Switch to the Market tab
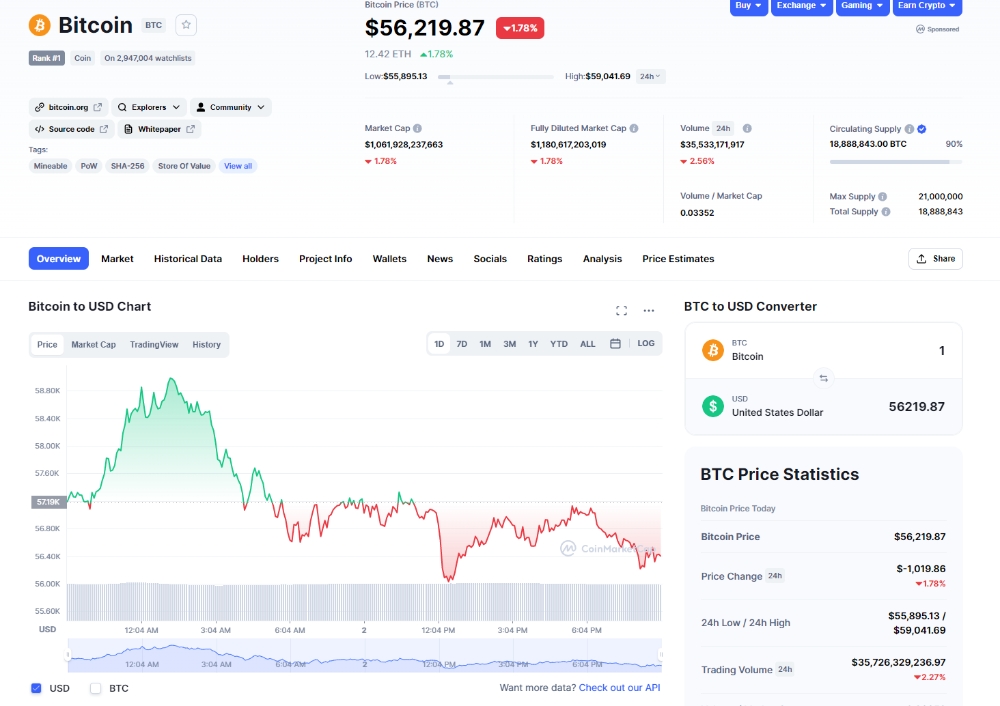This screenshot has height=706, width=1000. [117, 258]
